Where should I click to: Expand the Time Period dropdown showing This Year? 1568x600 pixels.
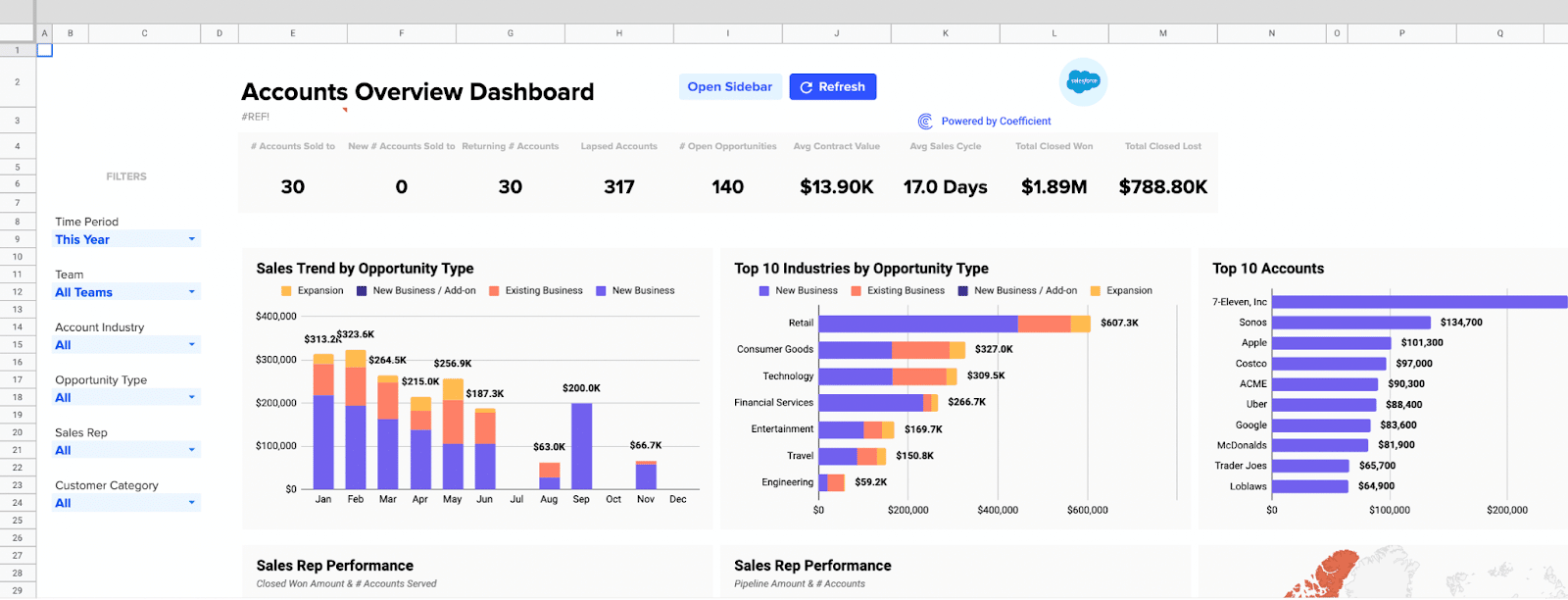click(x=191, y=239)
